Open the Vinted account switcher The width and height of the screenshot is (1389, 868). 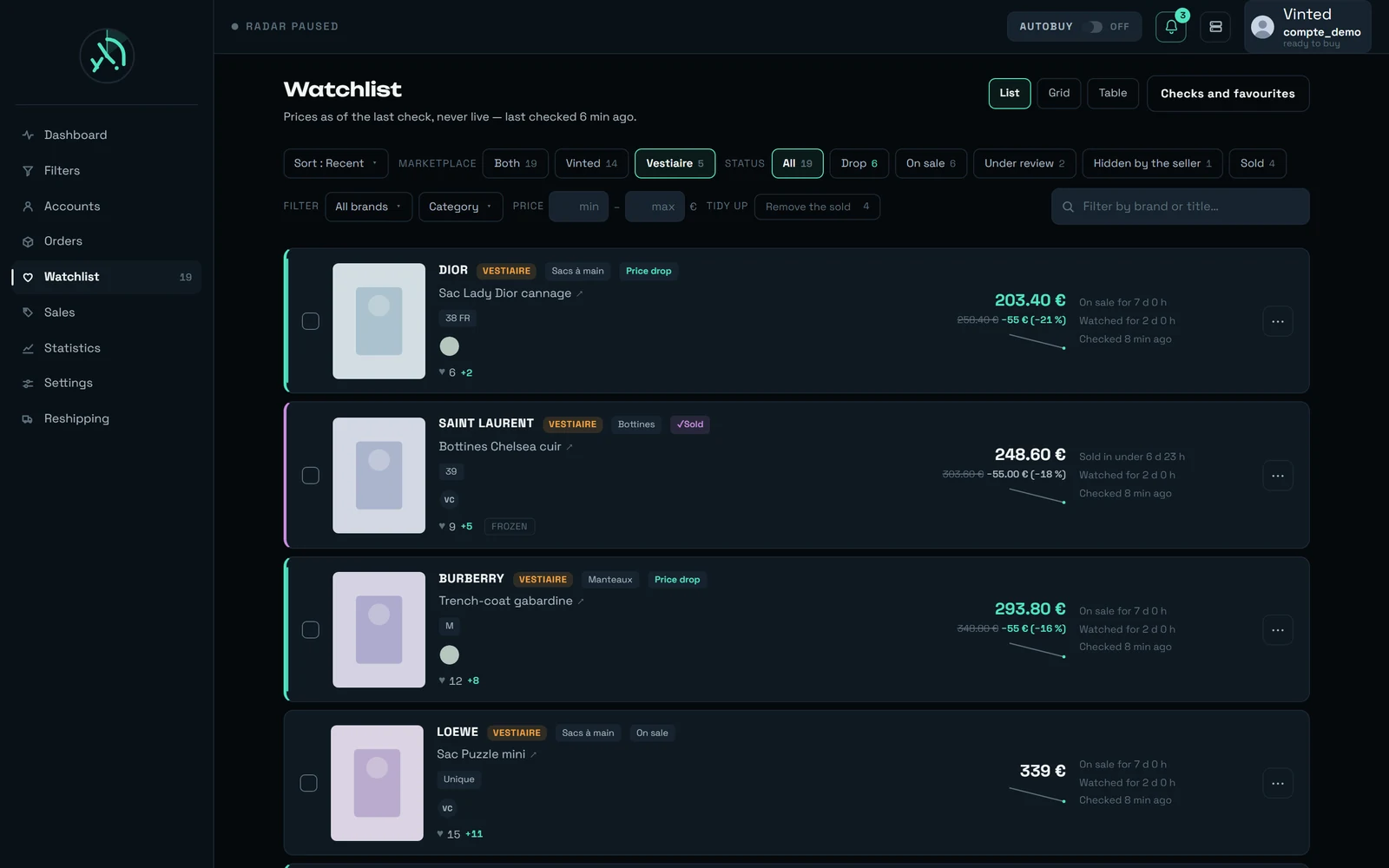coord(1307,27)
